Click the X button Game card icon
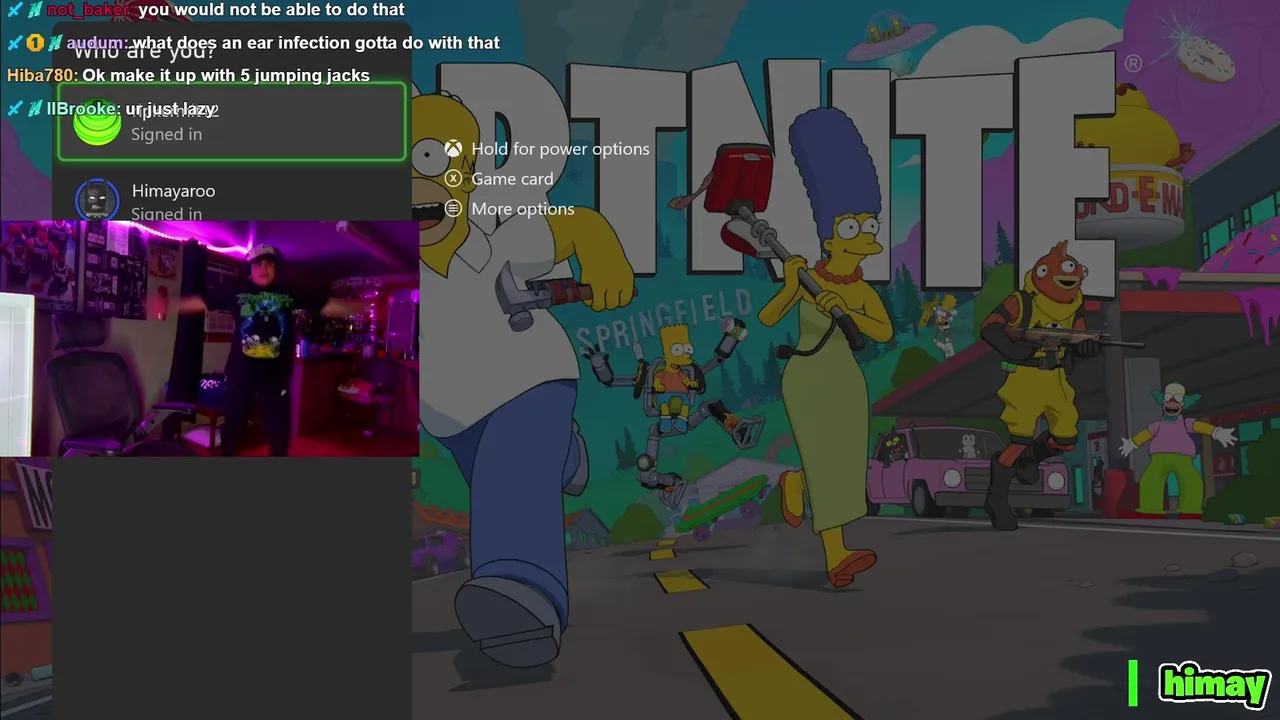1280x720 pixels. point(453,179)
